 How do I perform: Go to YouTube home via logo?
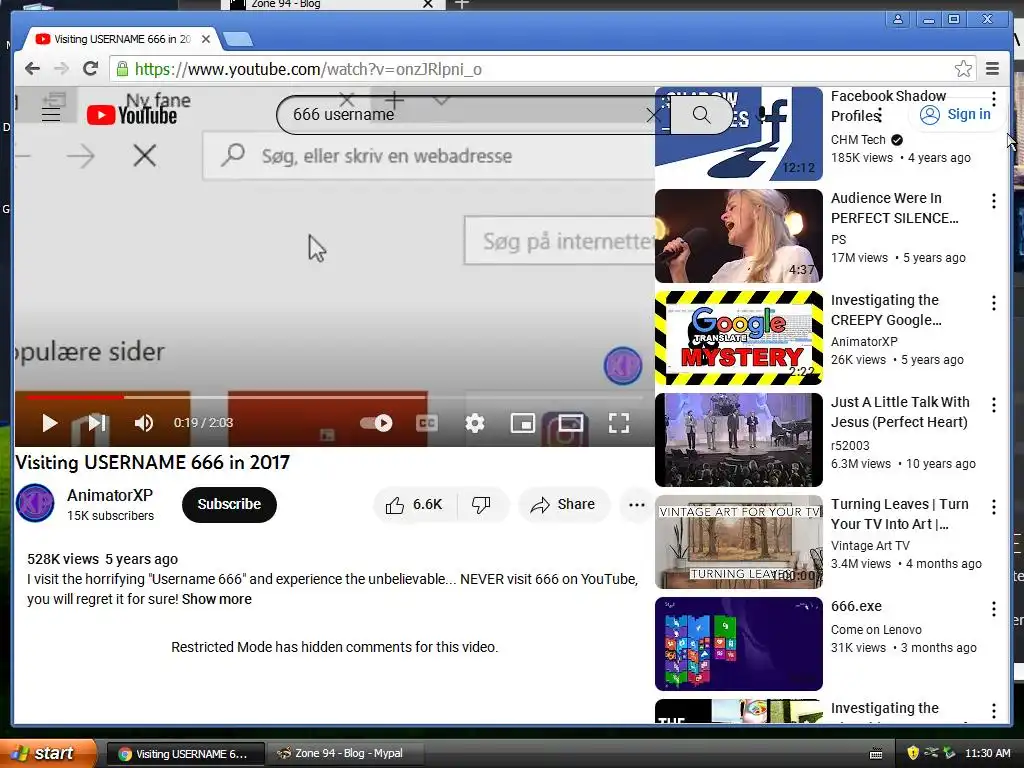132,116
